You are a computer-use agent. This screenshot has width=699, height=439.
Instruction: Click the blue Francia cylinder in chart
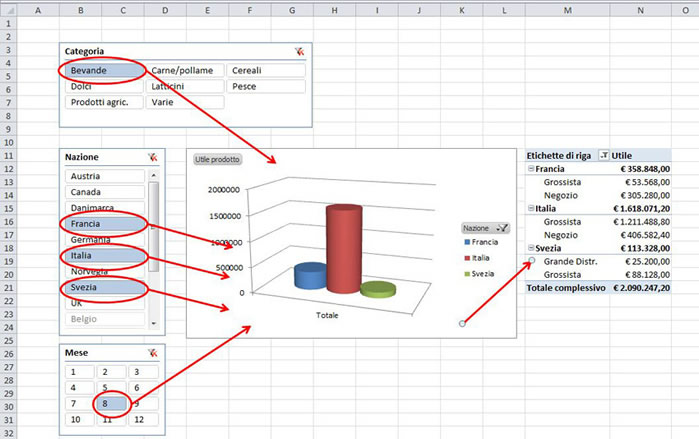pos(309,275)
